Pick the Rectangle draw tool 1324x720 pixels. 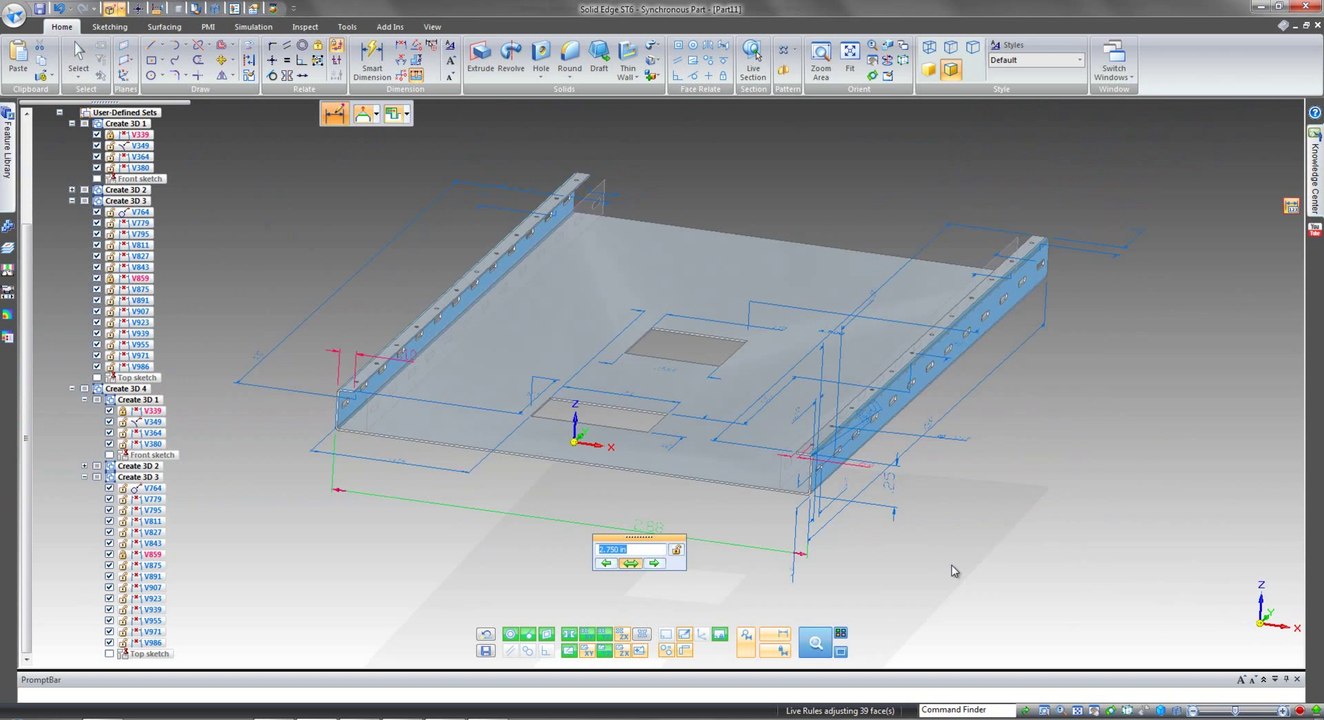[x=151, y=60]
